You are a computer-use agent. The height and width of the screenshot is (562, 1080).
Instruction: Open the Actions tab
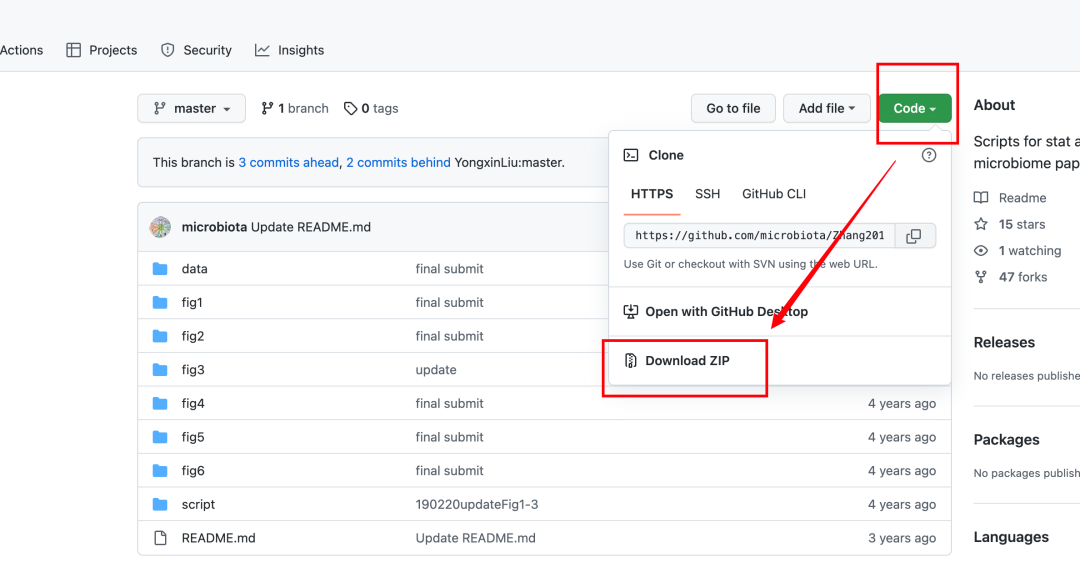[21, 50]
